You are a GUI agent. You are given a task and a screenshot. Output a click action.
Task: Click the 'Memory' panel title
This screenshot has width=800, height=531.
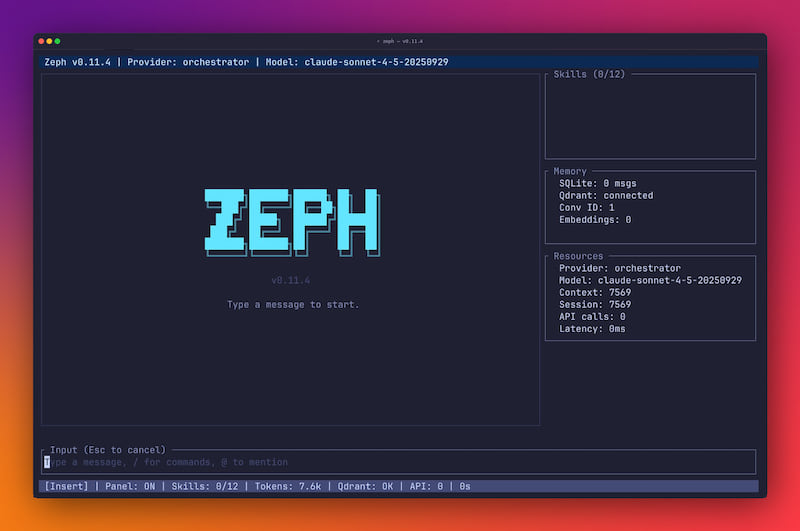[570, 171]
